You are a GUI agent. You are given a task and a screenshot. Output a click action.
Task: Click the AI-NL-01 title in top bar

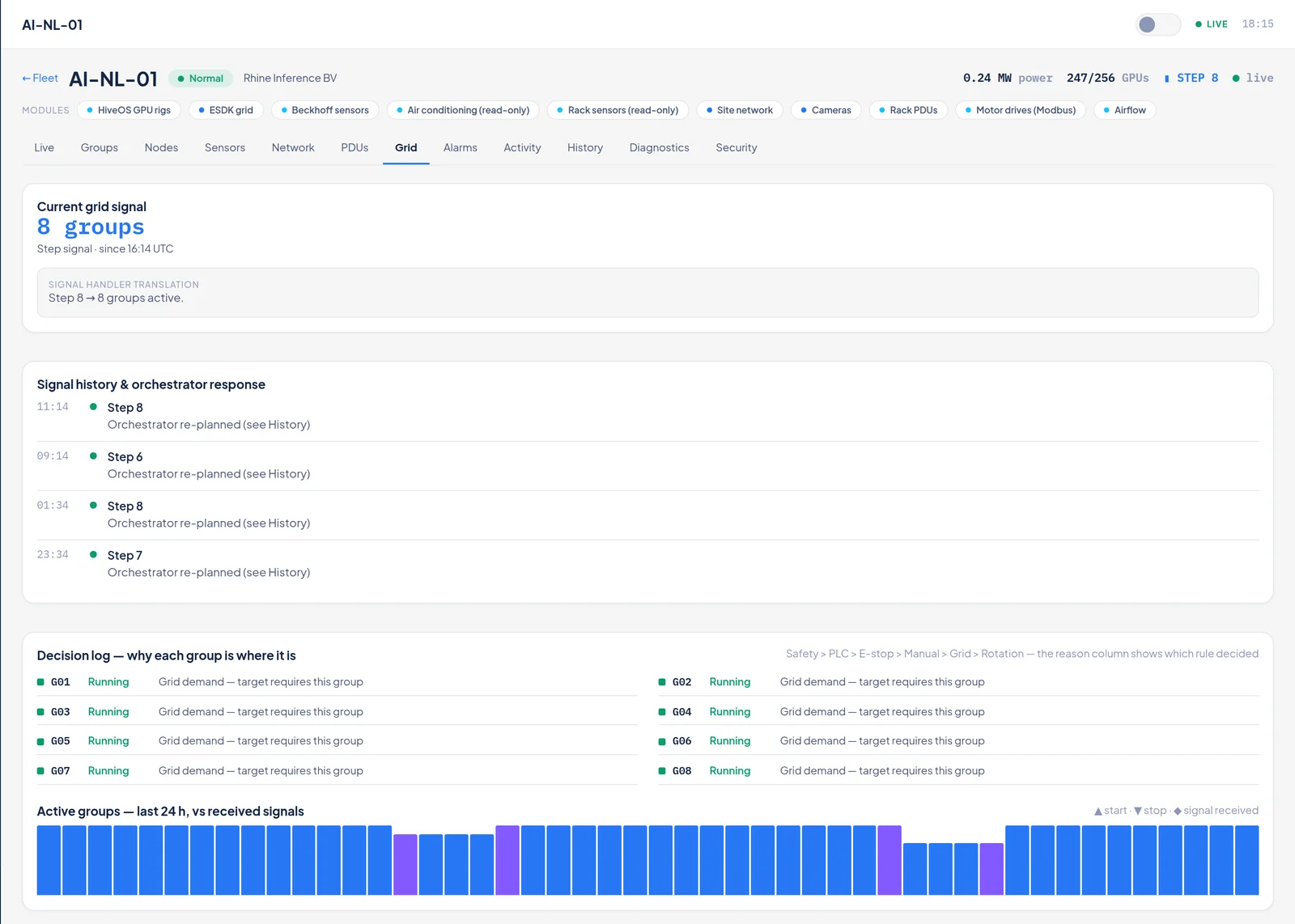tap(53, 25)
